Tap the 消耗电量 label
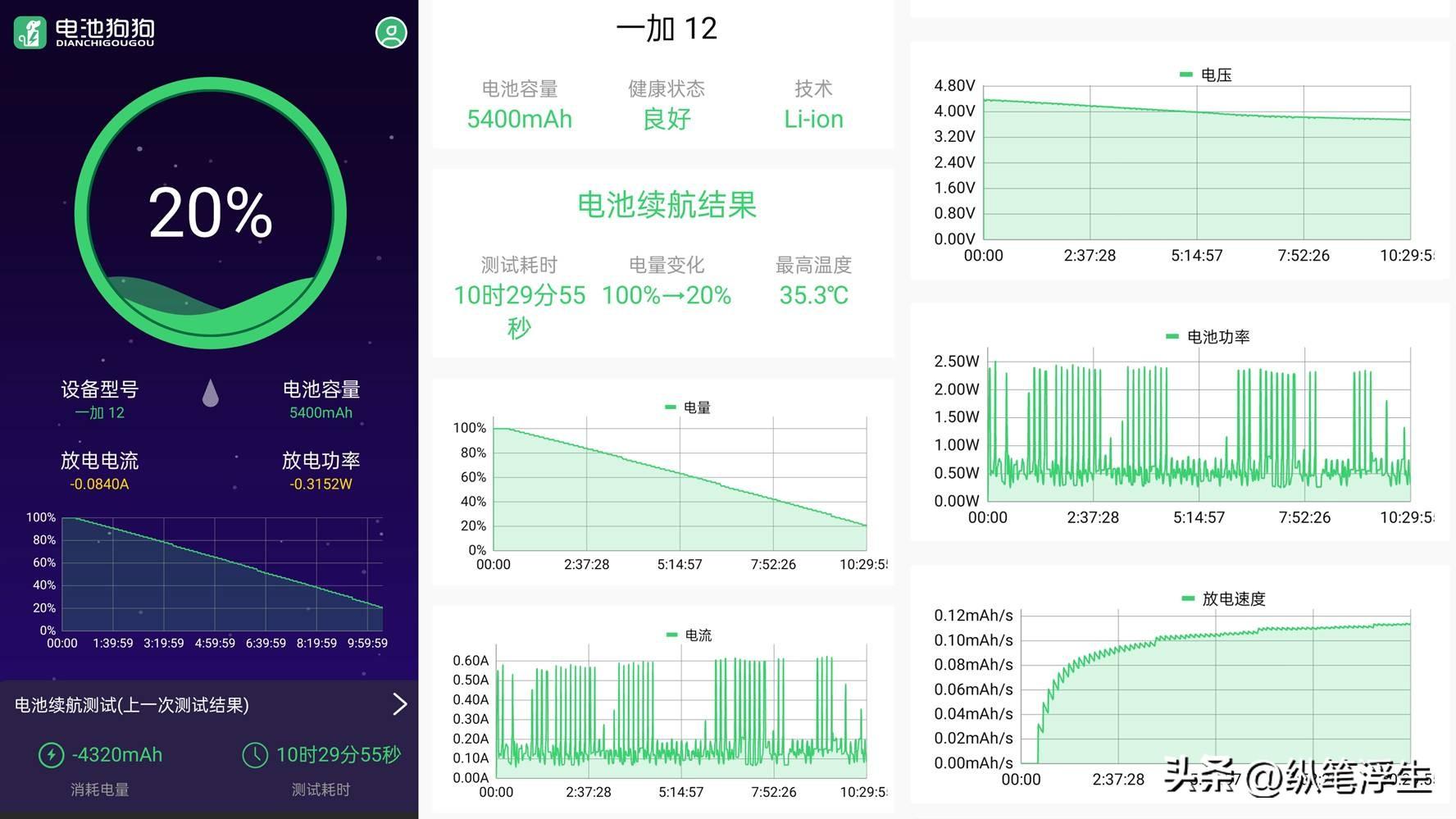This screenshot has height=819, width=1456. coord(99,790)
